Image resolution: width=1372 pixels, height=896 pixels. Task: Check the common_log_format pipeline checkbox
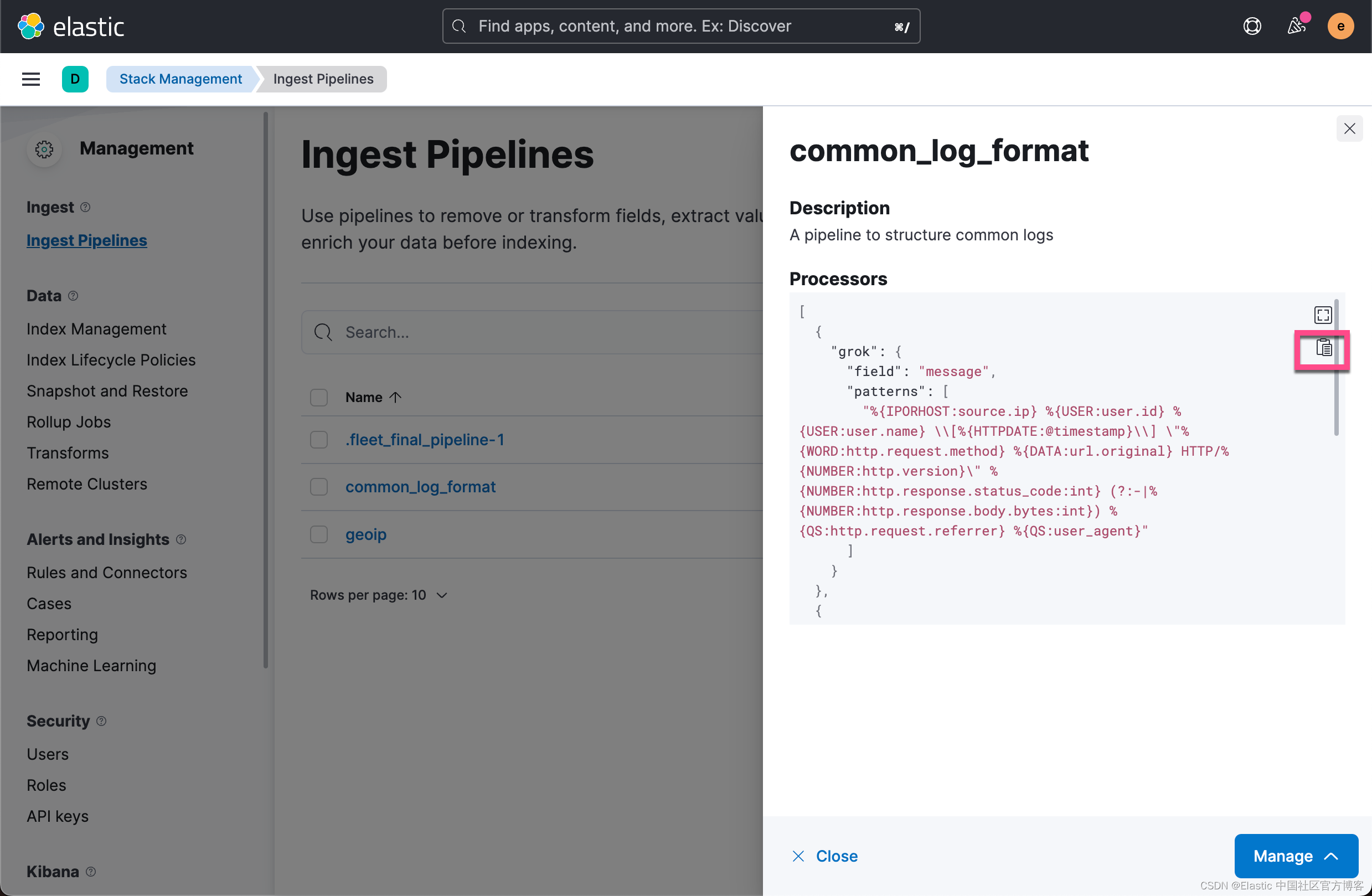click(319, 487)
